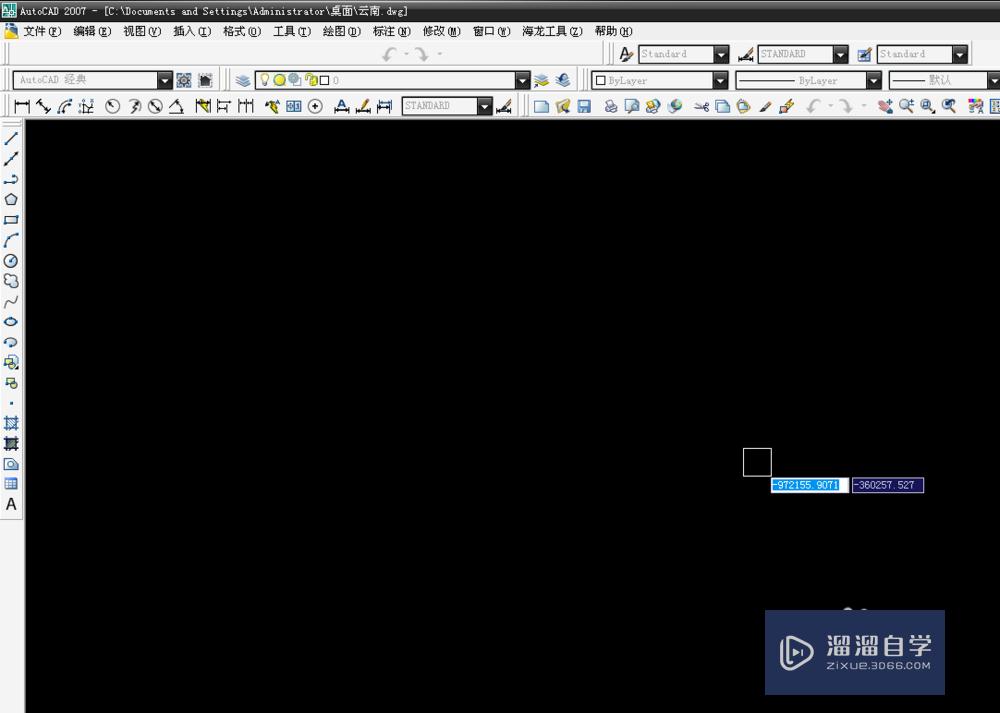Select the Rectangle tool
Viewport: 1000px width, 713px height.
11,220
